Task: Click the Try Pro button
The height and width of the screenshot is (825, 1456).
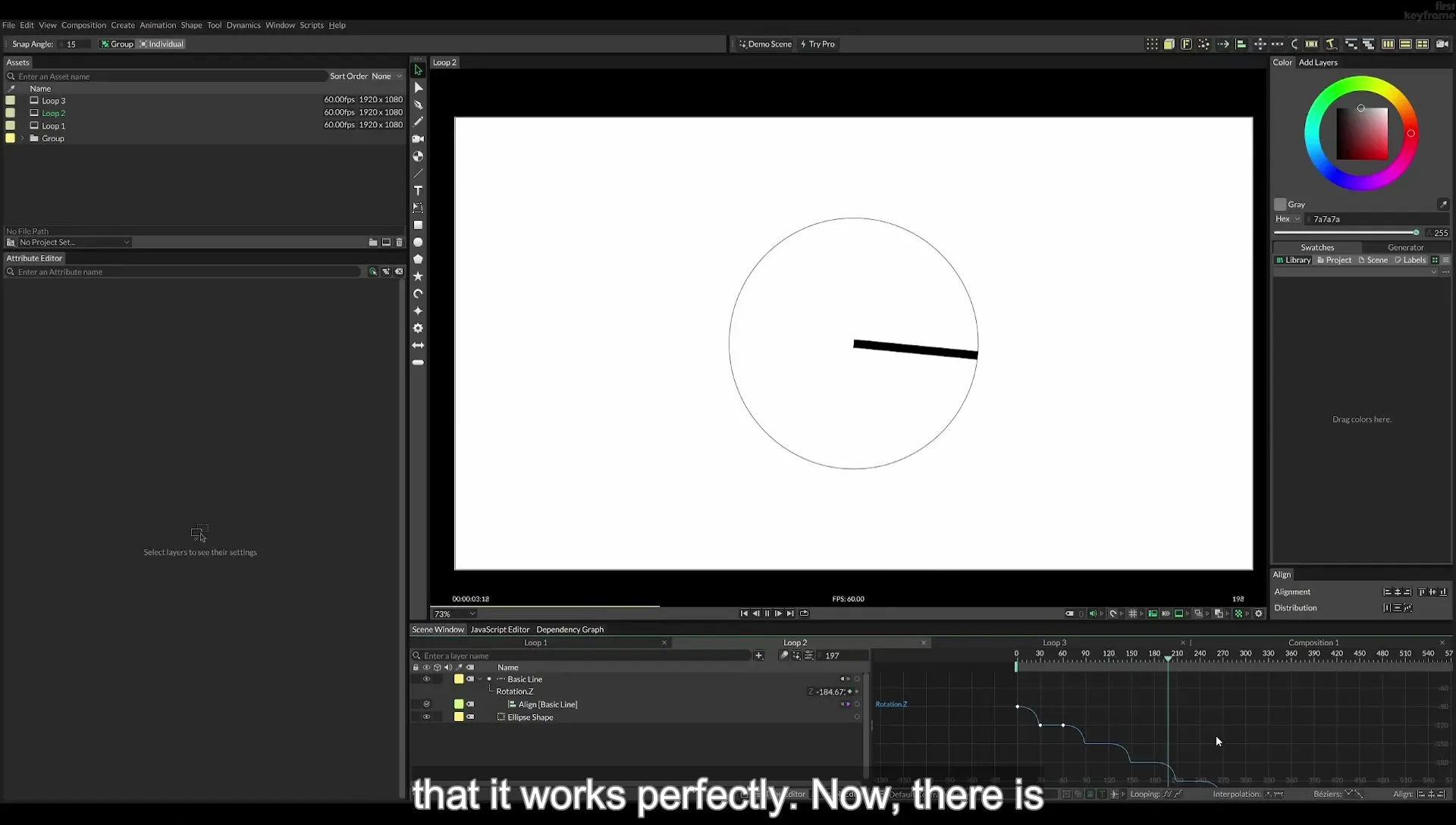Action: [817, 44]
